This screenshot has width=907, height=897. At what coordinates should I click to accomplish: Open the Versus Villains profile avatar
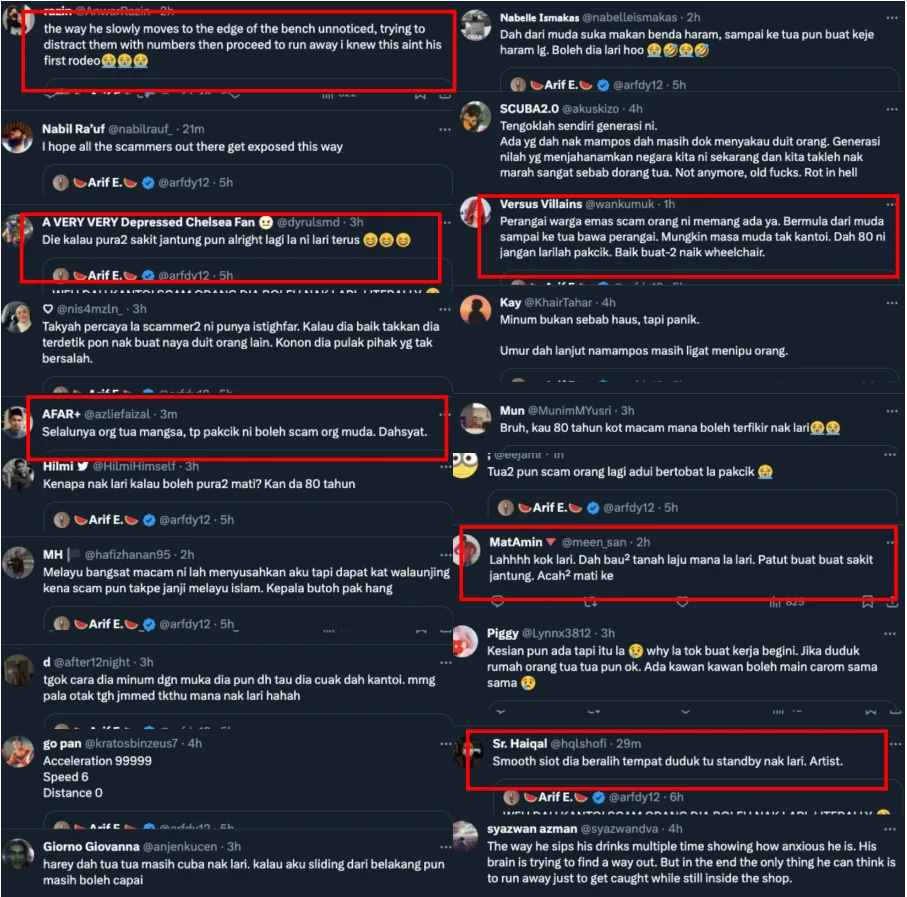tap(475, 212)
